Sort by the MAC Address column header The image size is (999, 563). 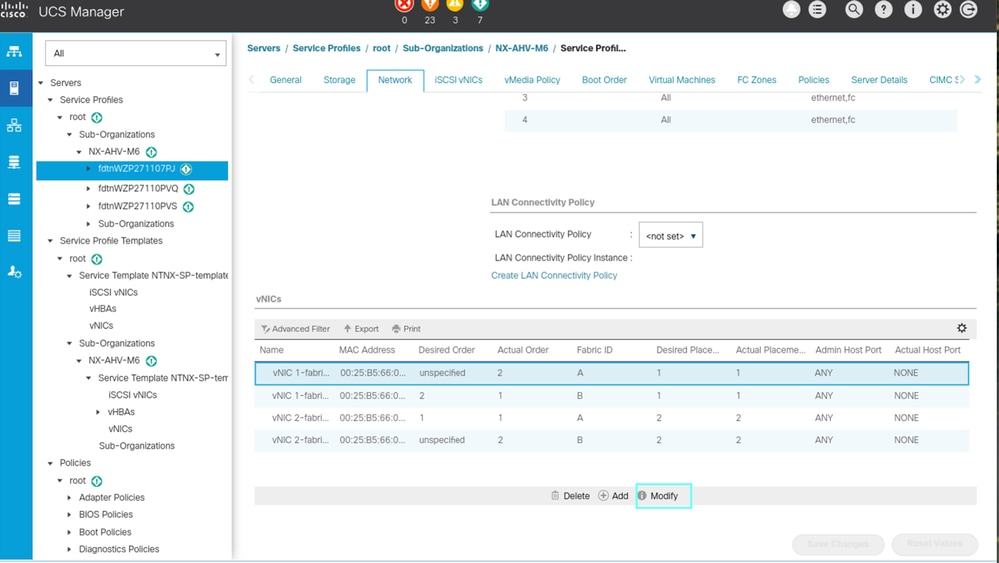tap(367, 350)
